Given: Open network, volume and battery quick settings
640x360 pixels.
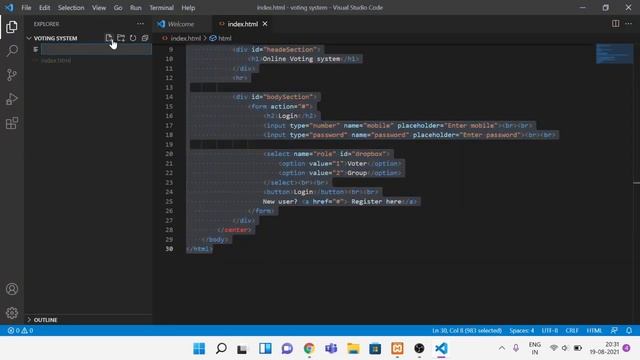Looking at the screenshot, I should point(565,348).
